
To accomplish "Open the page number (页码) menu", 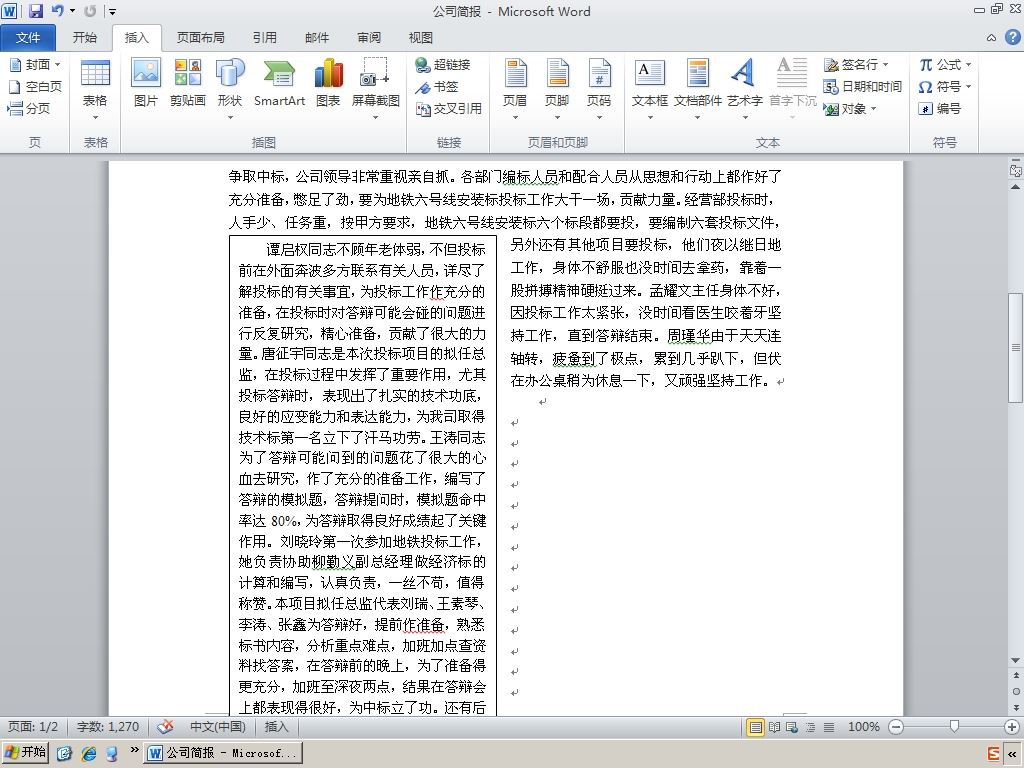I will pos(599,89).
